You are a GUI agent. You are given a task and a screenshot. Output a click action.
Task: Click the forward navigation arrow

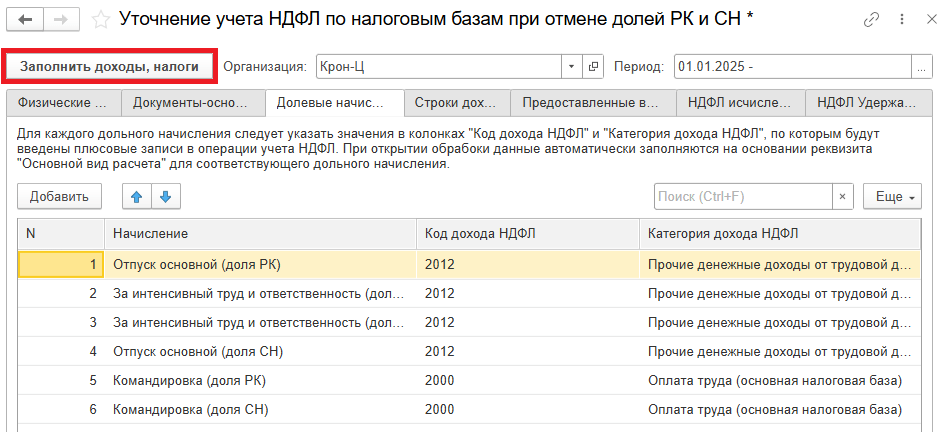tap(60, 20)
